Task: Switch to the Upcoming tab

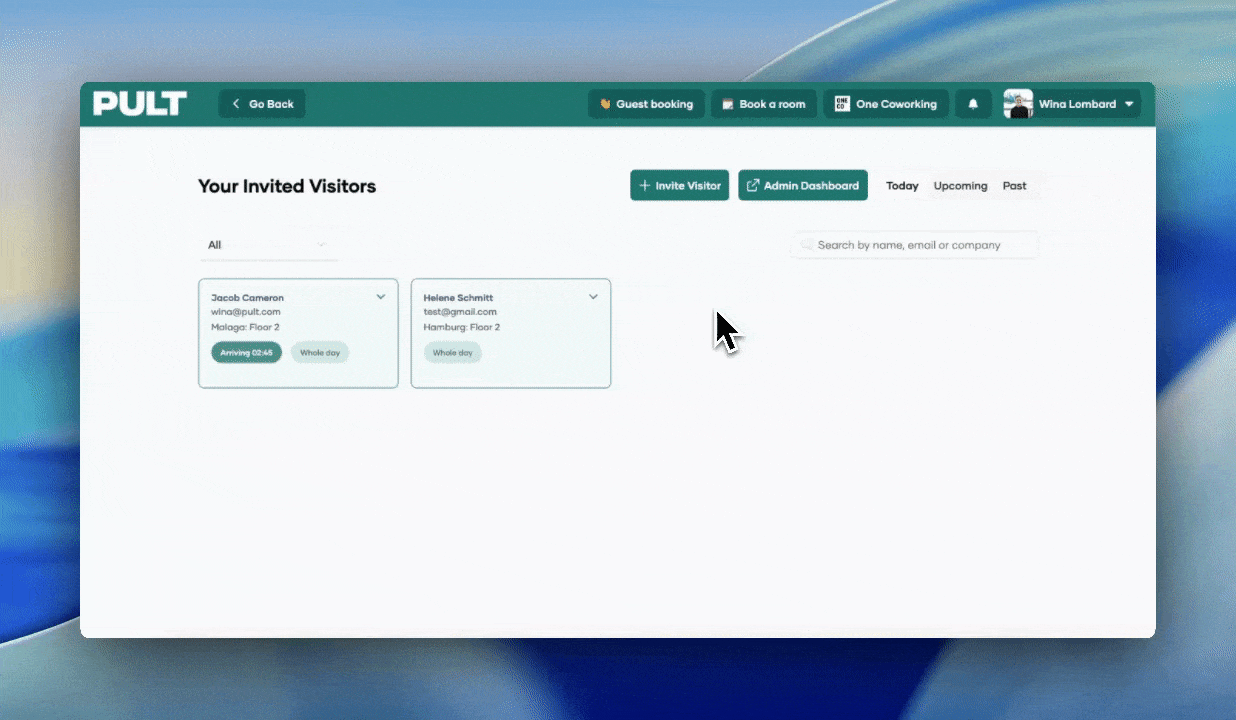Action: click(x=960, y=186)
